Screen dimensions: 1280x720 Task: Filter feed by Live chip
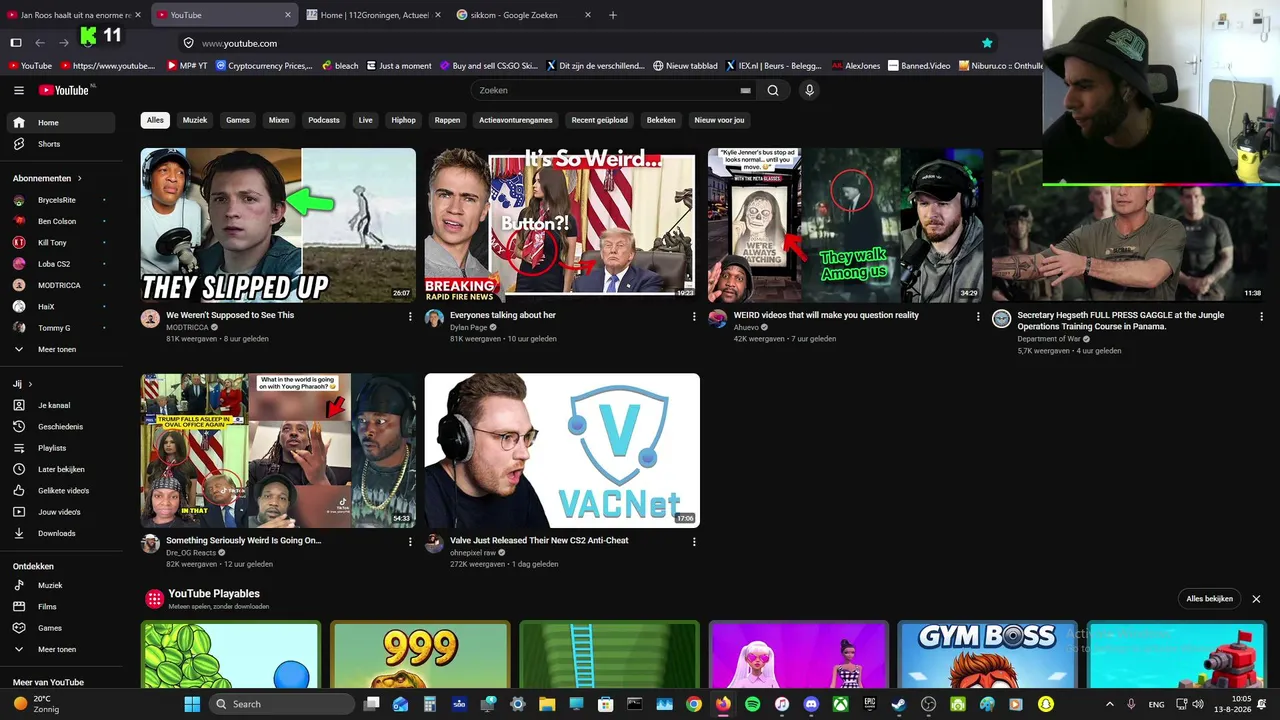click(x=366, y=120)
